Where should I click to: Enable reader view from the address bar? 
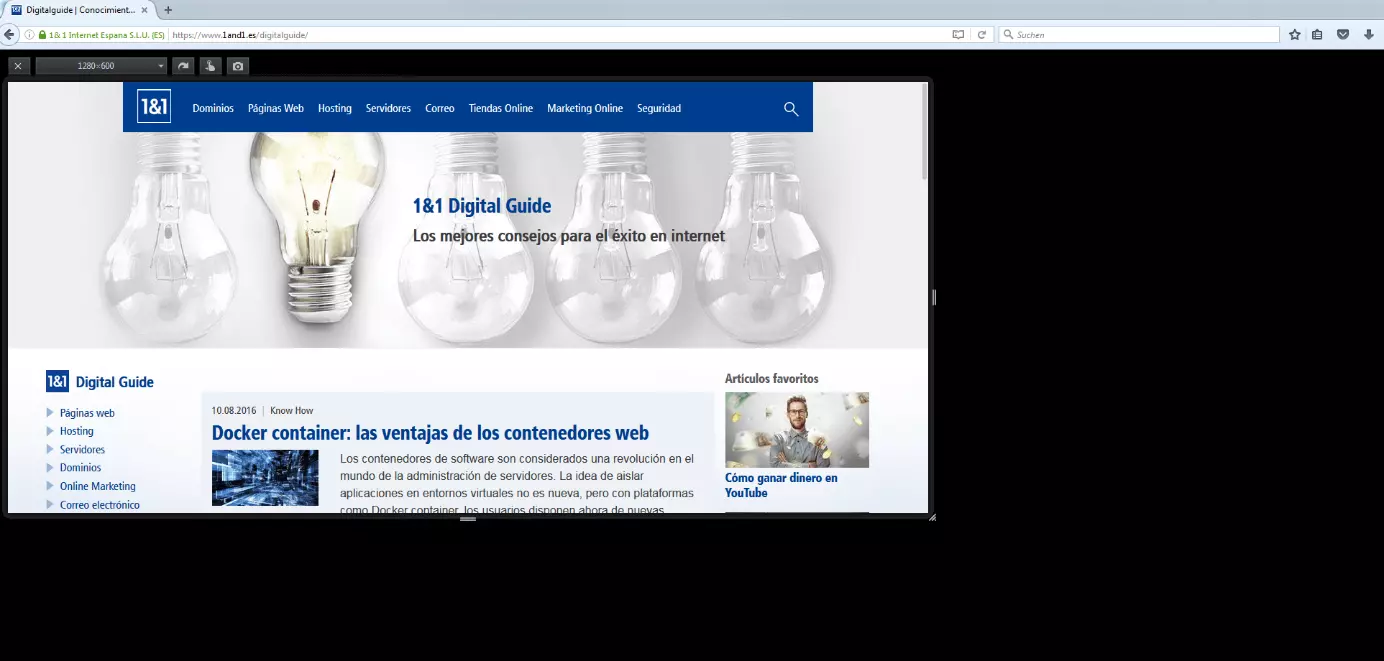958,35
